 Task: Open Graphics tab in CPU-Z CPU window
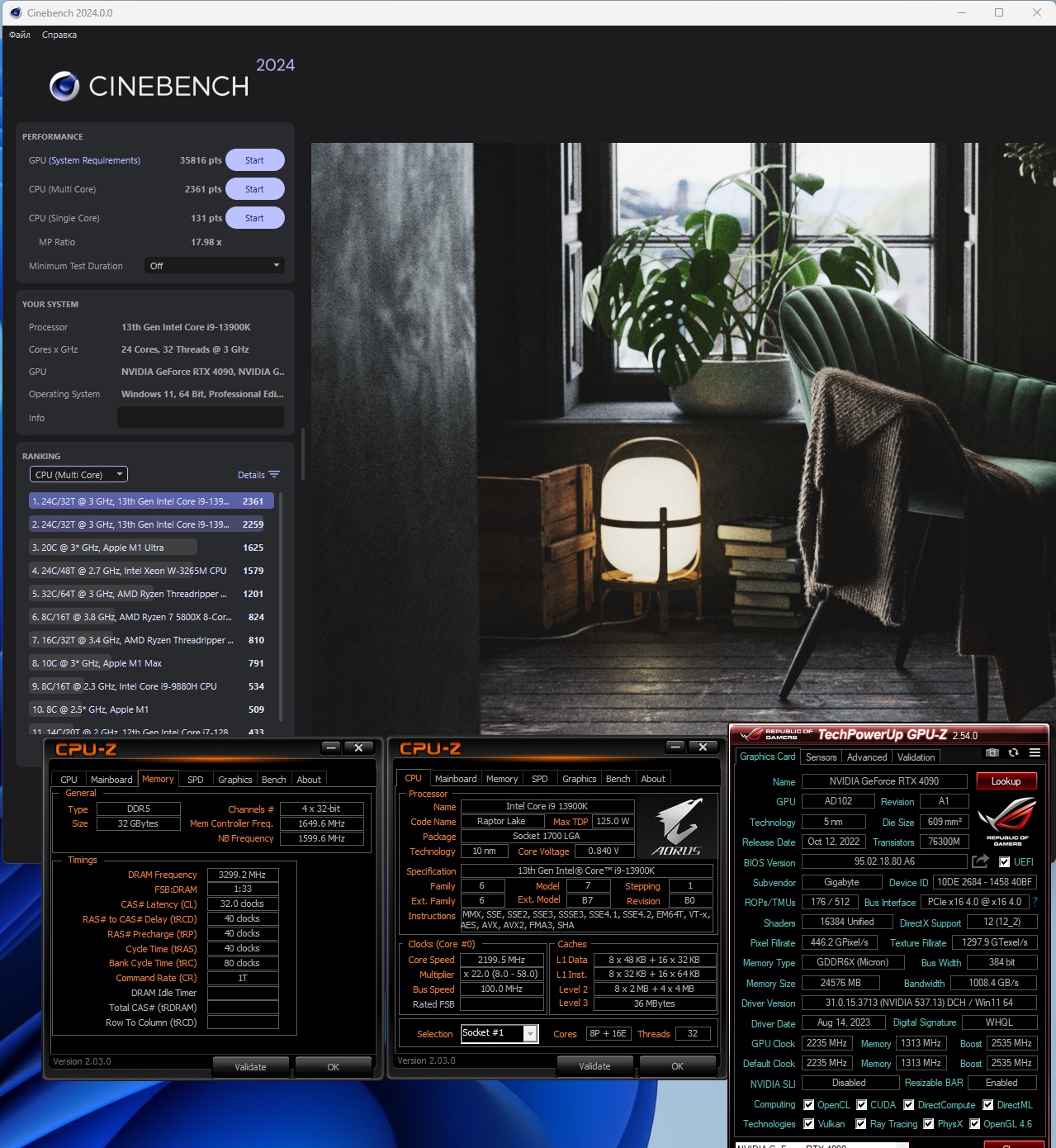580,779
